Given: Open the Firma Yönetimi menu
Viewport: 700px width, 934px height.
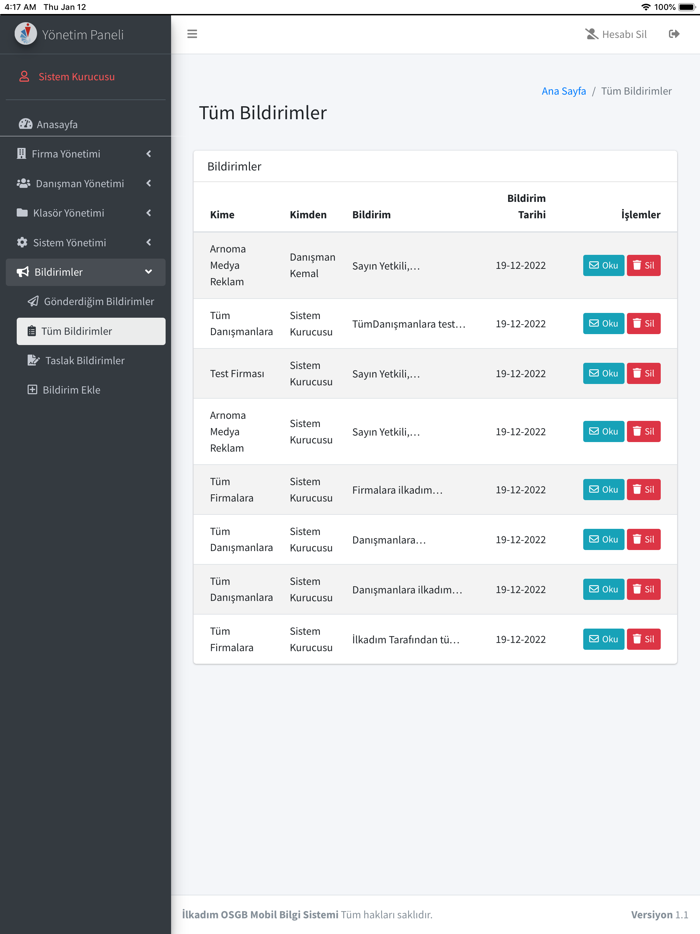Looking at the screenshot, I should coord(85,154).
